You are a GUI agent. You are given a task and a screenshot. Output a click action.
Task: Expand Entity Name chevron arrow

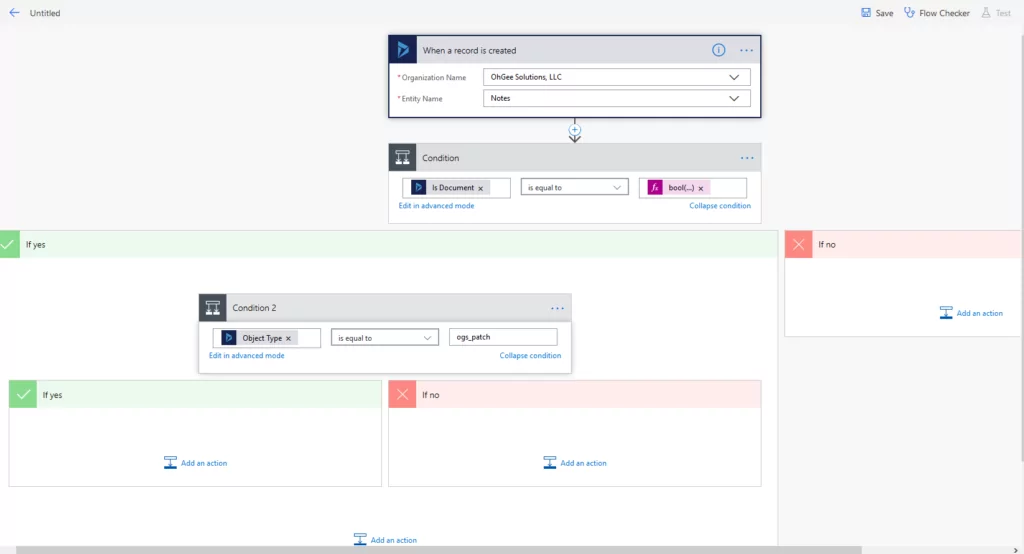(734, 99)
